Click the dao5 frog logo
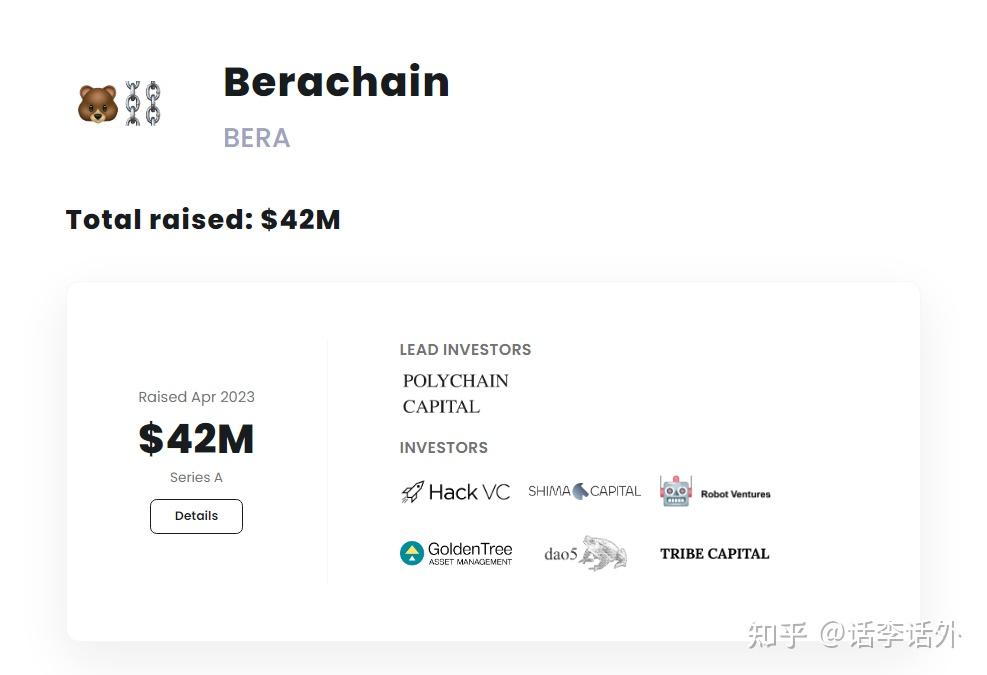The width and height of the screenshot is (987, 675). (x=585, y=552)
